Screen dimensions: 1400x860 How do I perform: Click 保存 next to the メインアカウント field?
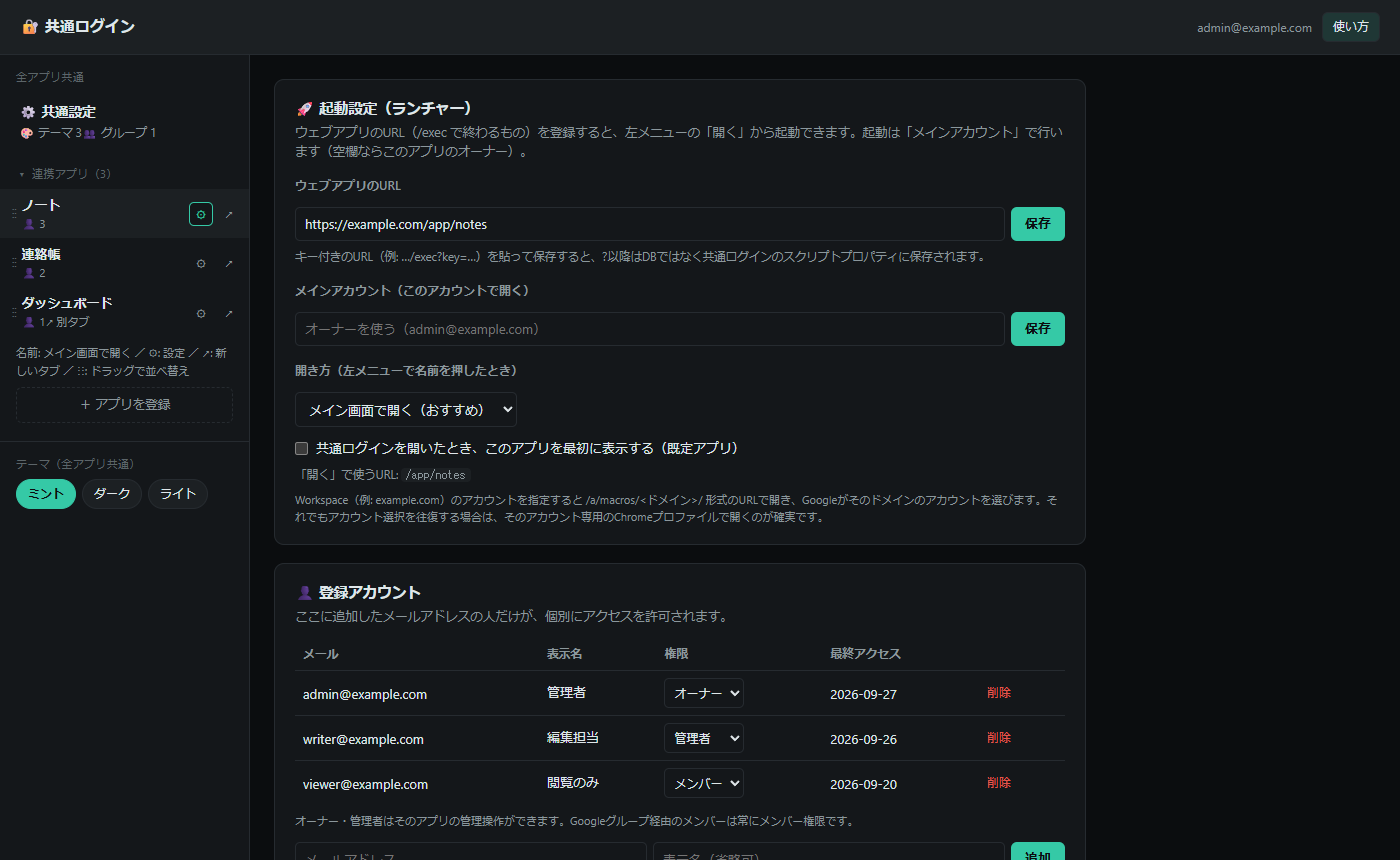(1038, 329)
